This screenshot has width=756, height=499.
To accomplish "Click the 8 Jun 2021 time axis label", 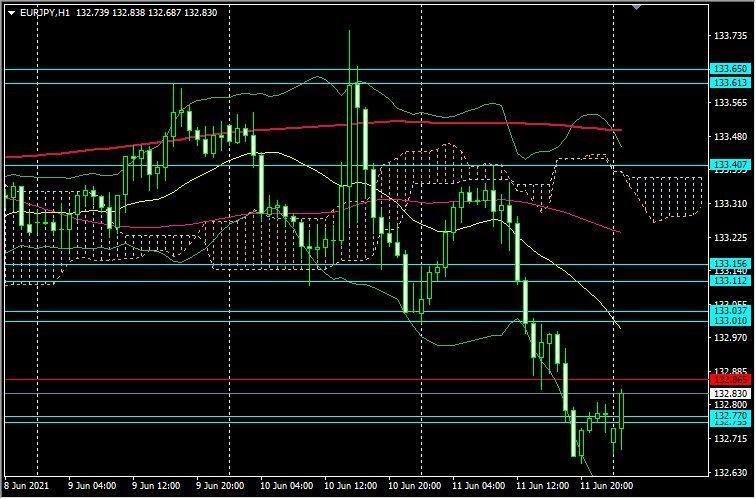I will (27, 486).
